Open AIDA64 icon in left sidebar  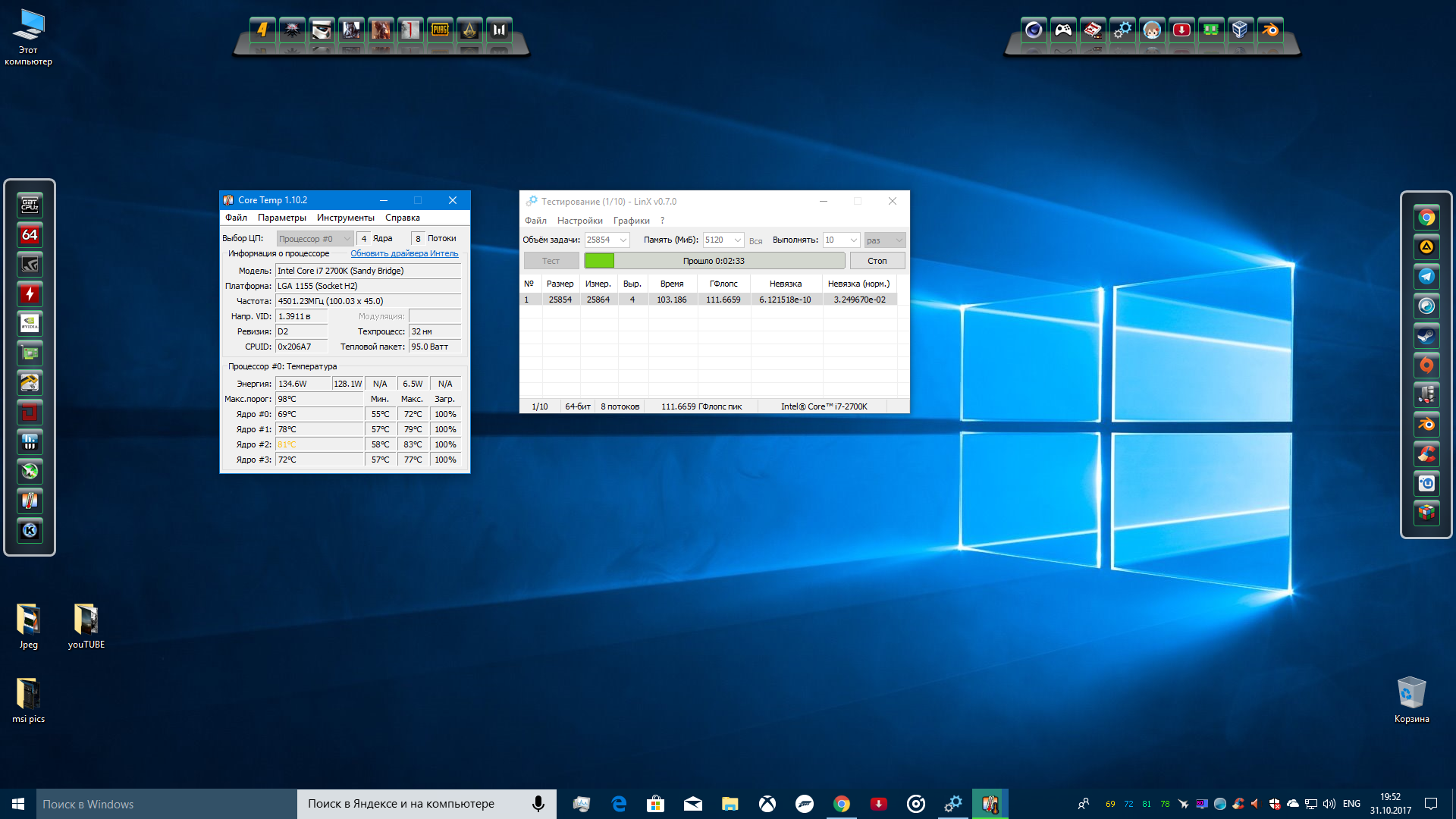coord(30,235)
